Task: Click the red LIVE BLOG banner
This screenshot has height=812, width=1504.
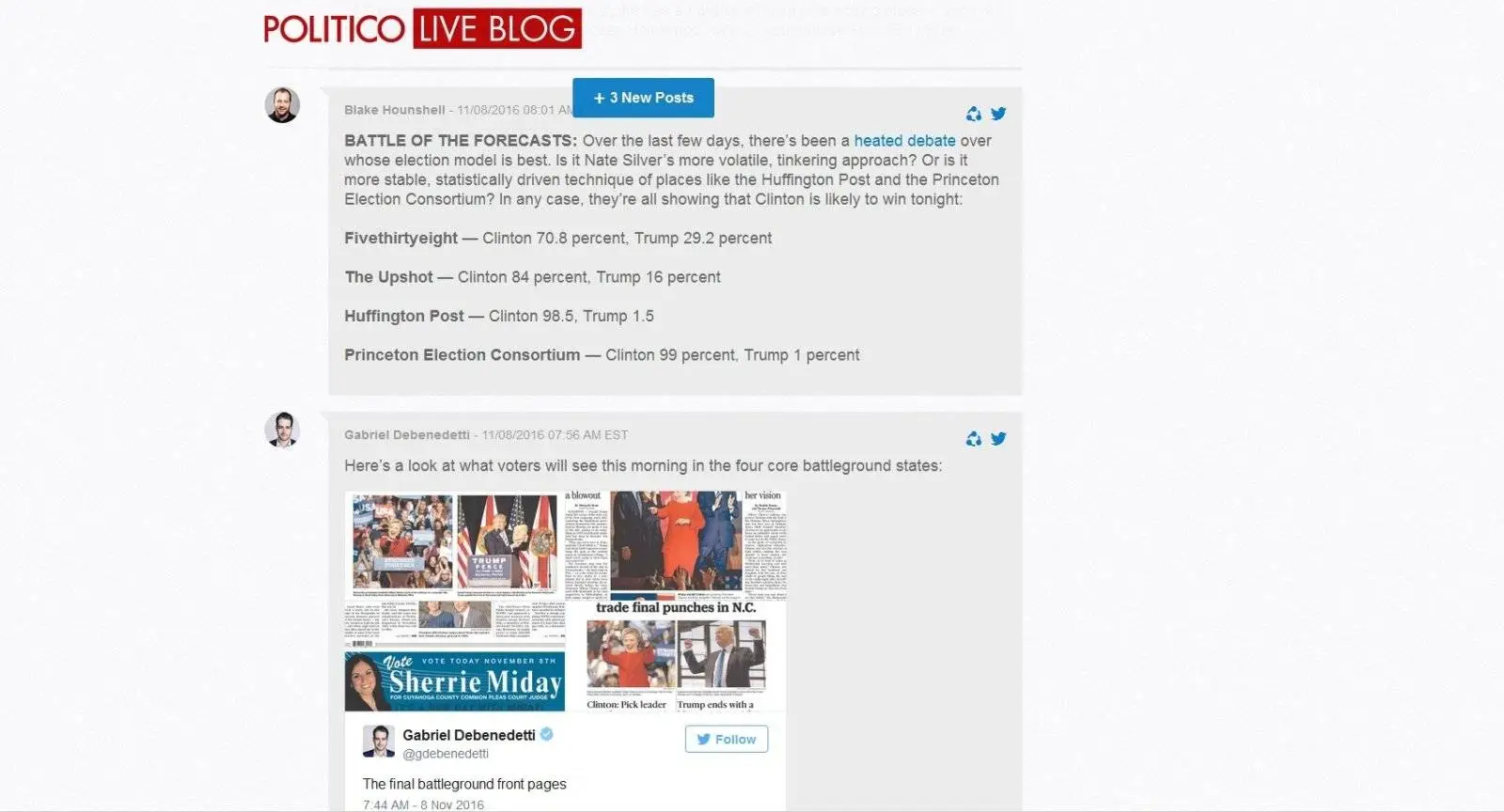Action: [497, 28]
